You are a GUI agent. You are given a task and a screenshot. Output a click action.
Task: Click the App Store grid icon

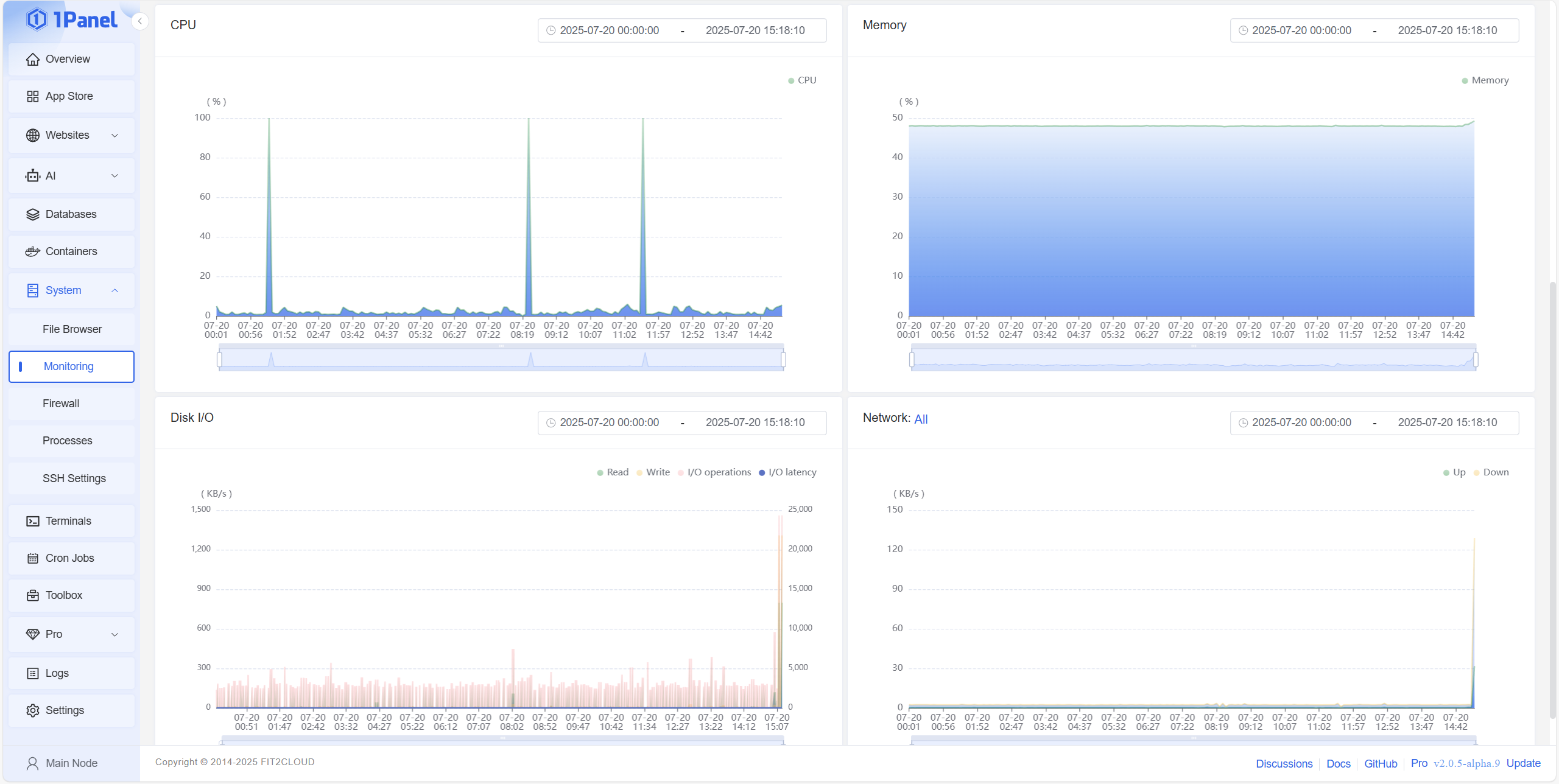pyautogui.click(x=33, y=96)
